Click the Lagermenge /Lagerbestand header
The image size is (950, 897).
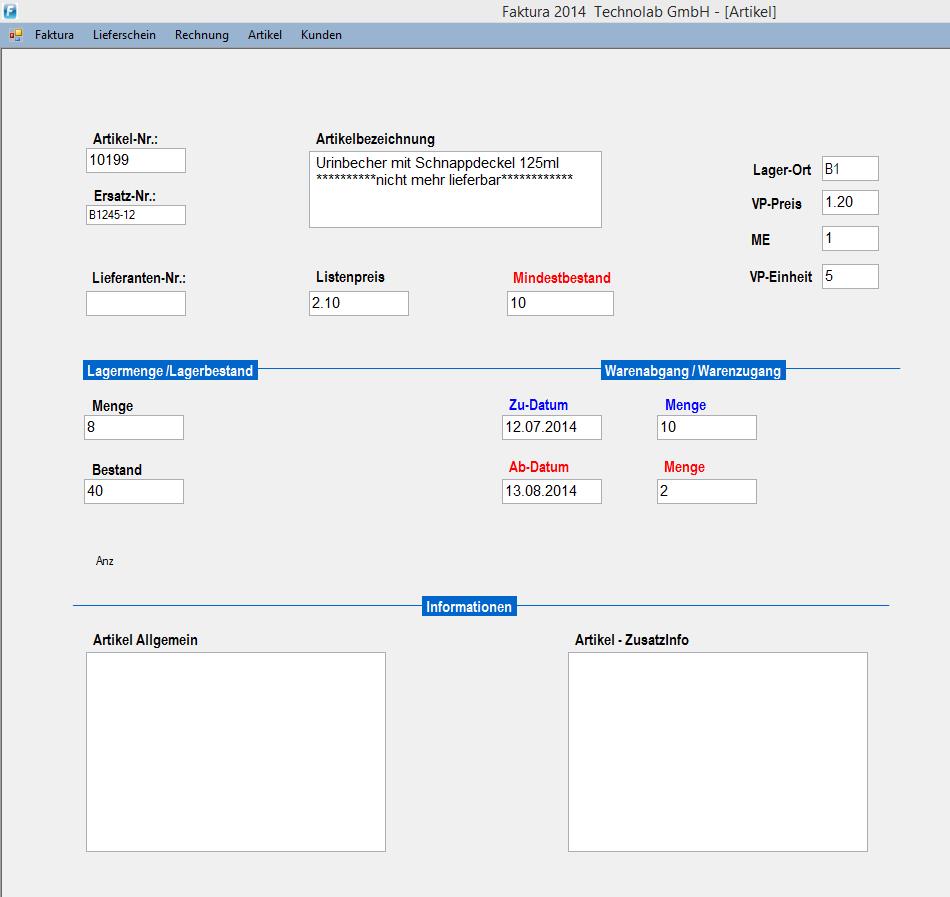tap(170, 371)
